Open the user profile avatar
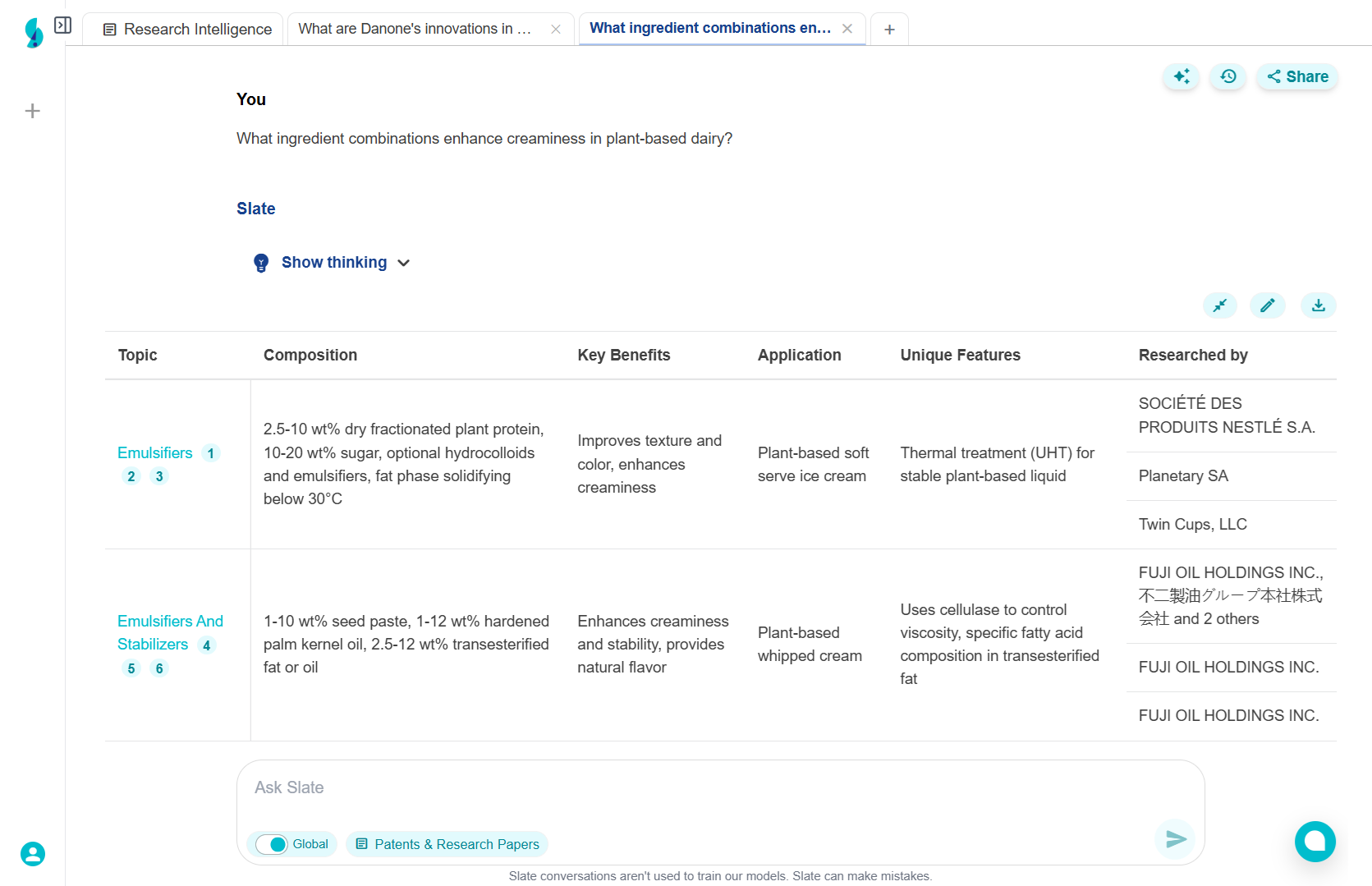Image resolution: width=1372 pixels, height=886 pixels. [33, 854]
